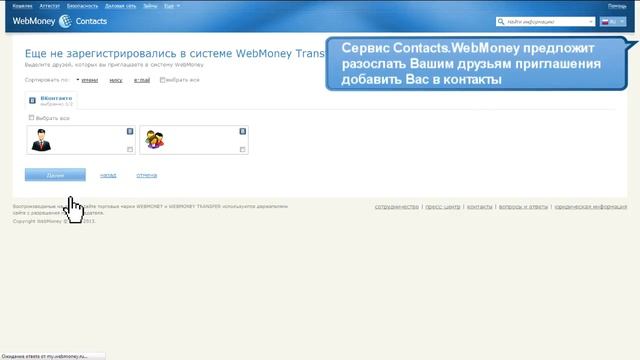Open the 'пресс-центр' footer link
The height and width of the screenshot is (360, 640).
[442, 207]
